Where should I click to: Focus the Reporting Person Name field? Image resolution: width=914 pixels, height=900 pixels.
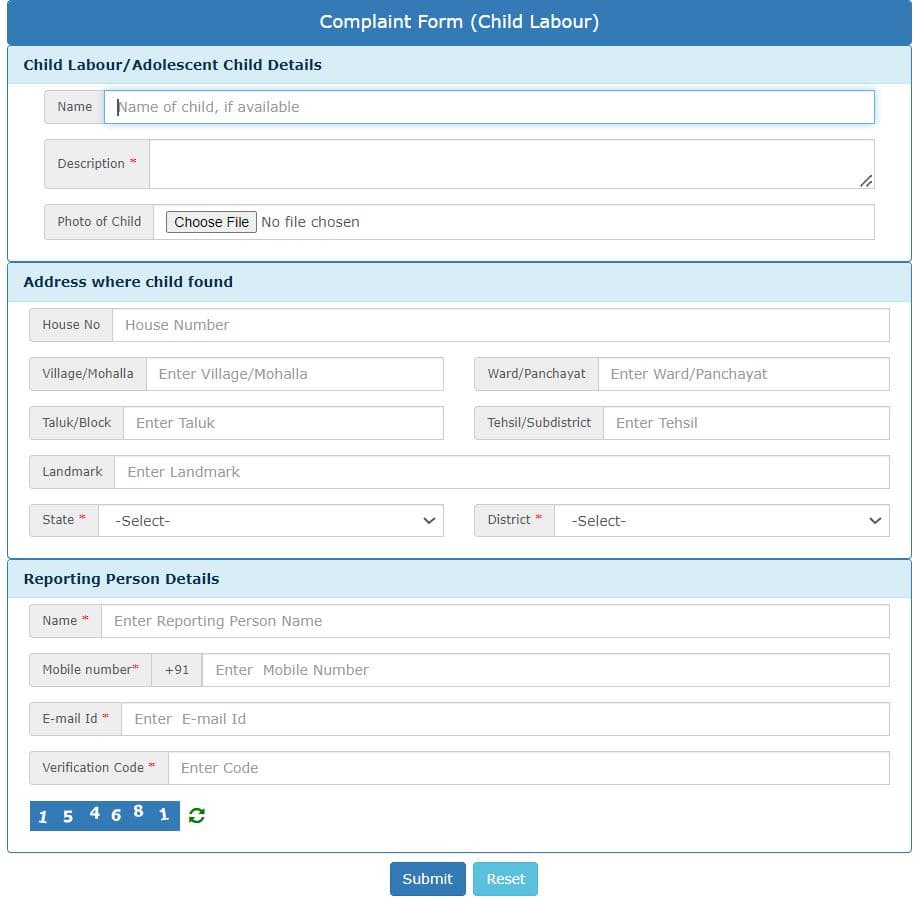coord(495,621)
